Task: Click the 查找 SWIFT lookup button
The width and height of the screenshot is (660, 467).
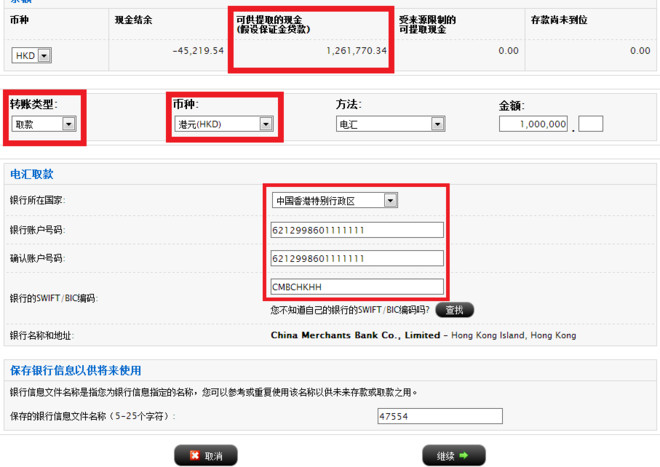Action: click(455, 310)
